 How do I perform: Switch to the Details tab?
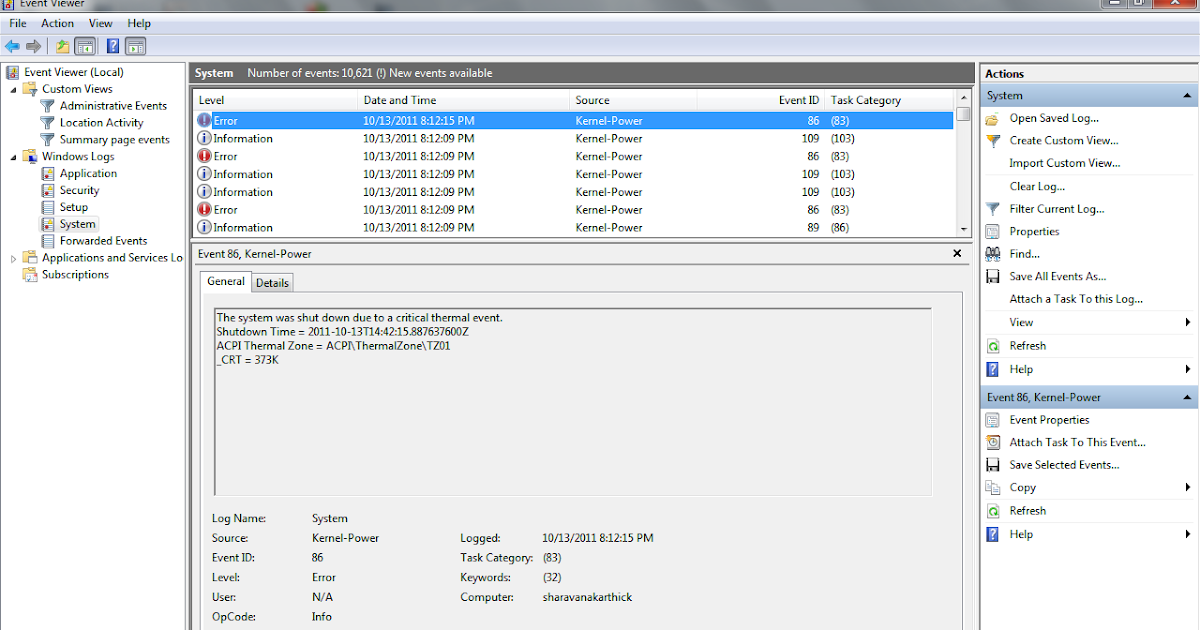pos(272,282)
